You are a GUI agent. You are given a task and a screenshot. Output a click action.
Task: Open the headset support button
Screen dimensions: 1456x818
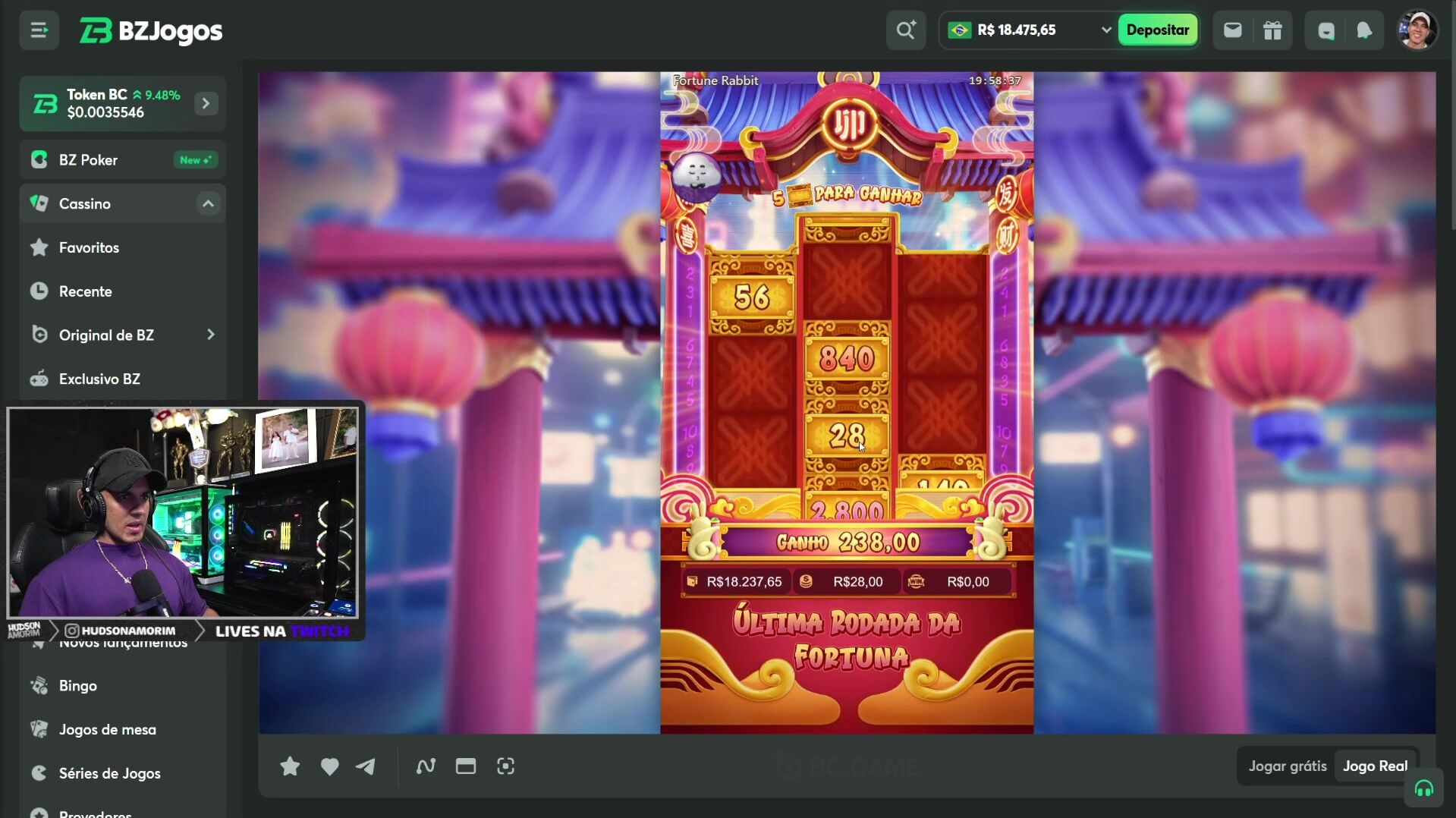coord(1423,789)
